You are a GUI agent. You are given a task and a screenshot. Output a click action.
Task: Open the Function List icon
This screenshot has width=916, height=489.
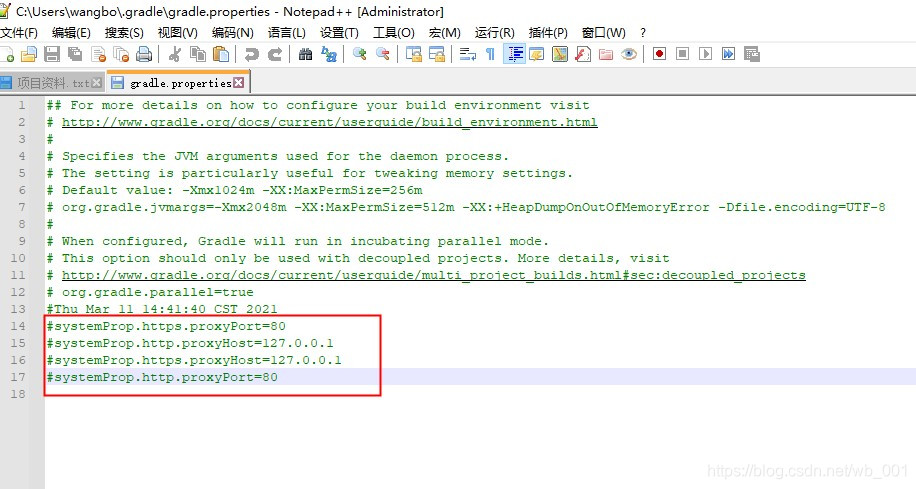[582, 54]
